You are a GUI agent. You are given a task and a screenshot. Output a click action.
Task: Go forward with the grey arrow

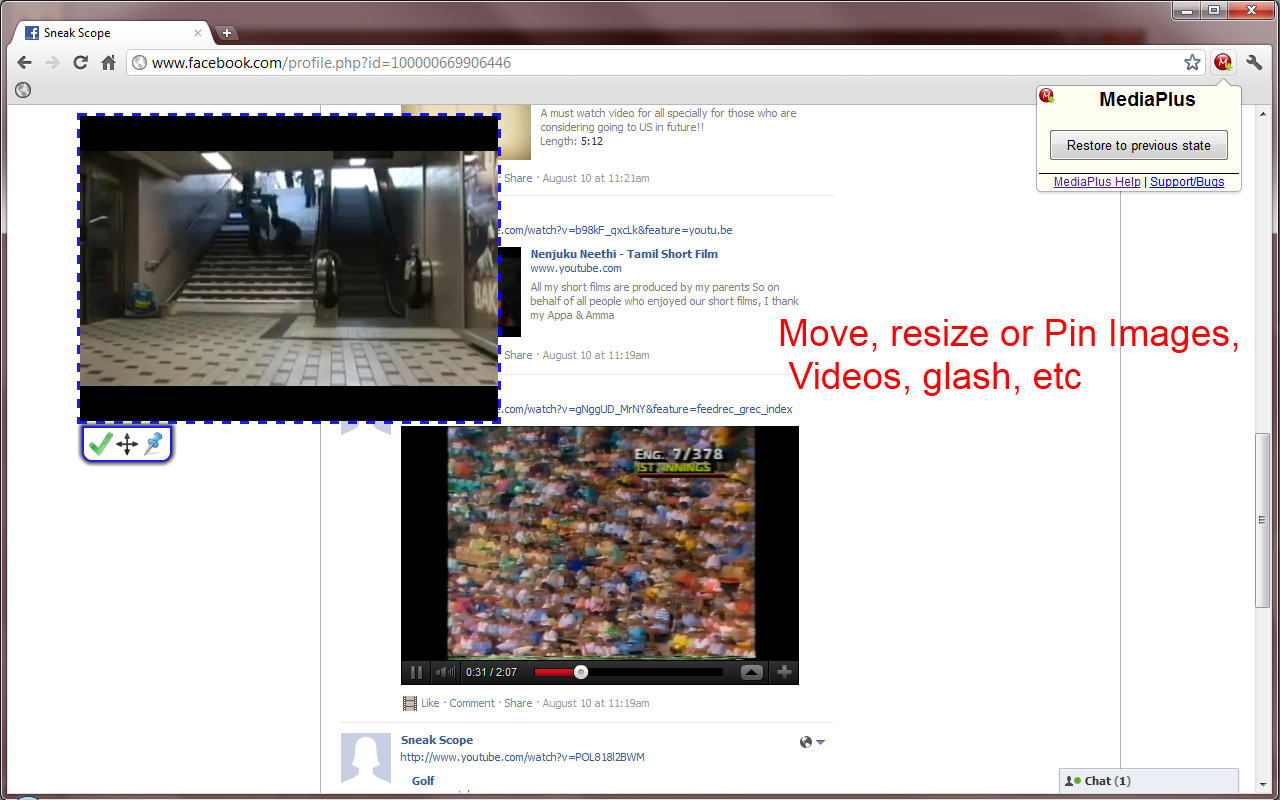coord(53,62)
